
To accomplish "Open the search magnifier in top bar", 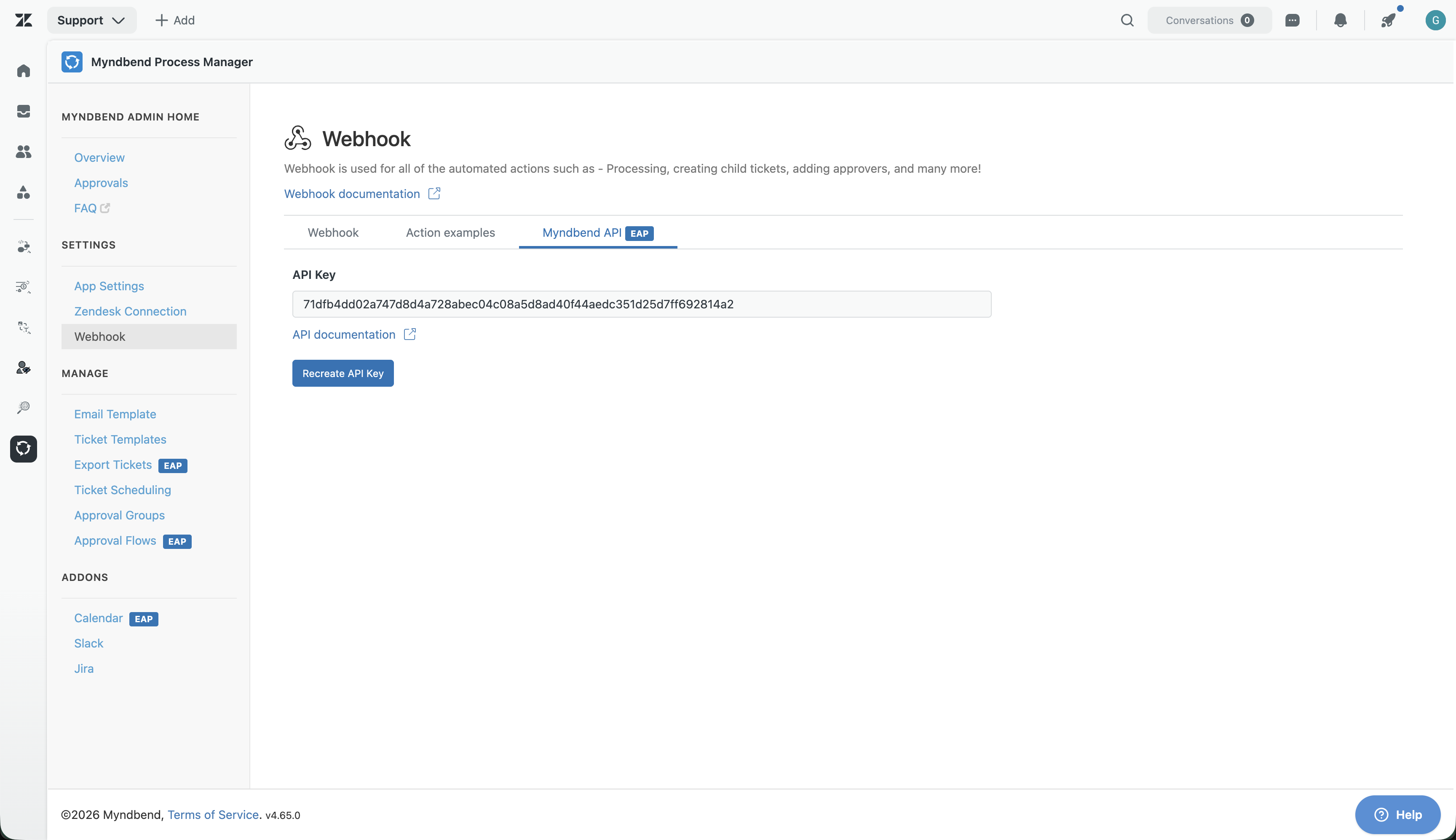I will (x=1127, y=20).
